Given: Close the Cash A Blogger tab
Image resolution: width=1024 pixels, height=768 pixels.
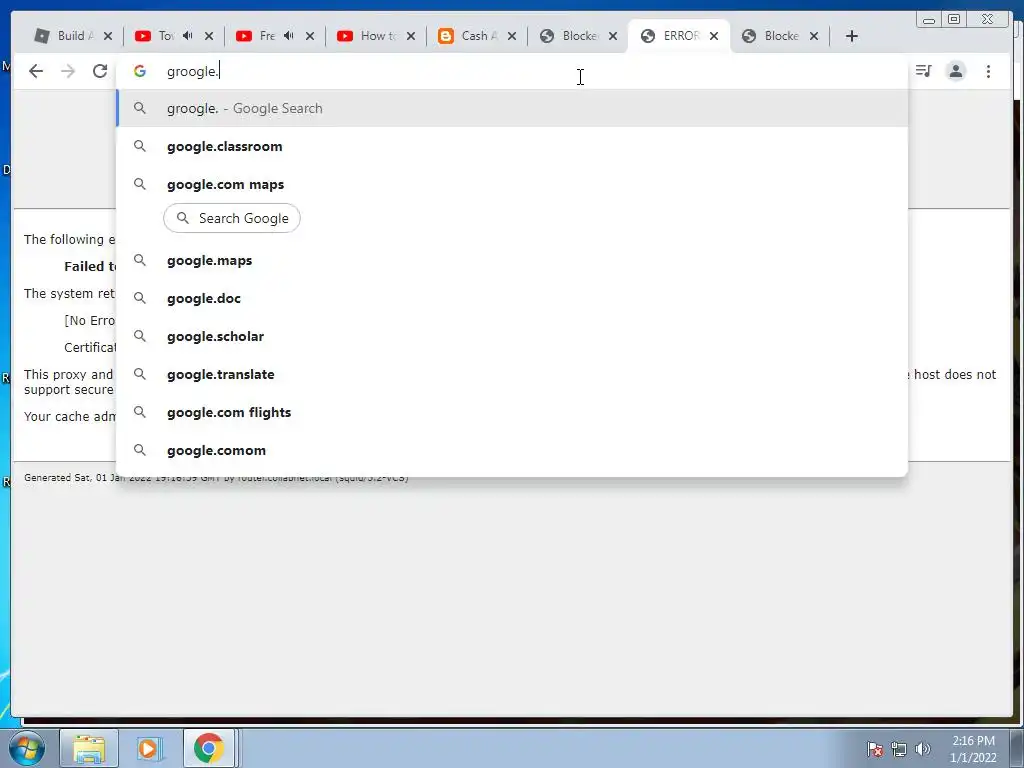Looking at the screenshot, I should (512, 36).
